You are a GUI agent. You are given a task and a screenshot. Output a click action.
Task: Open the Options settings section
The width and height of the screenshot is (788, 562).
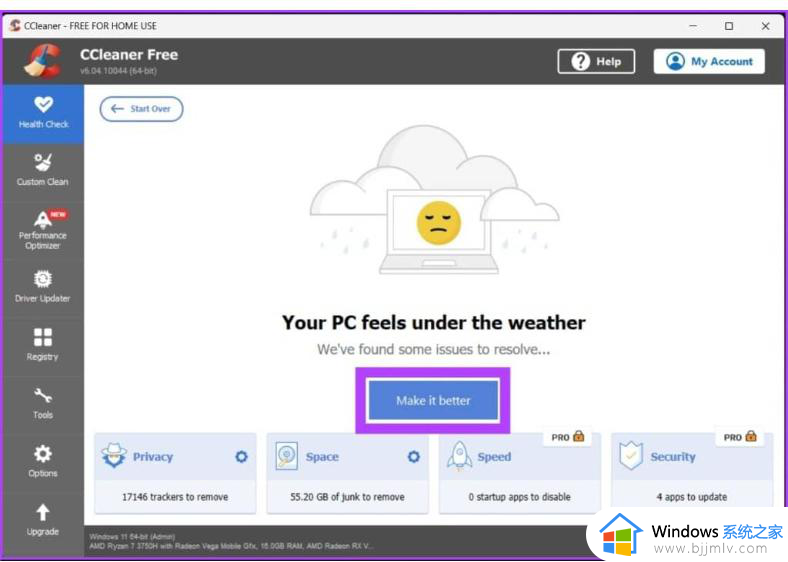(x=43, y=462)
